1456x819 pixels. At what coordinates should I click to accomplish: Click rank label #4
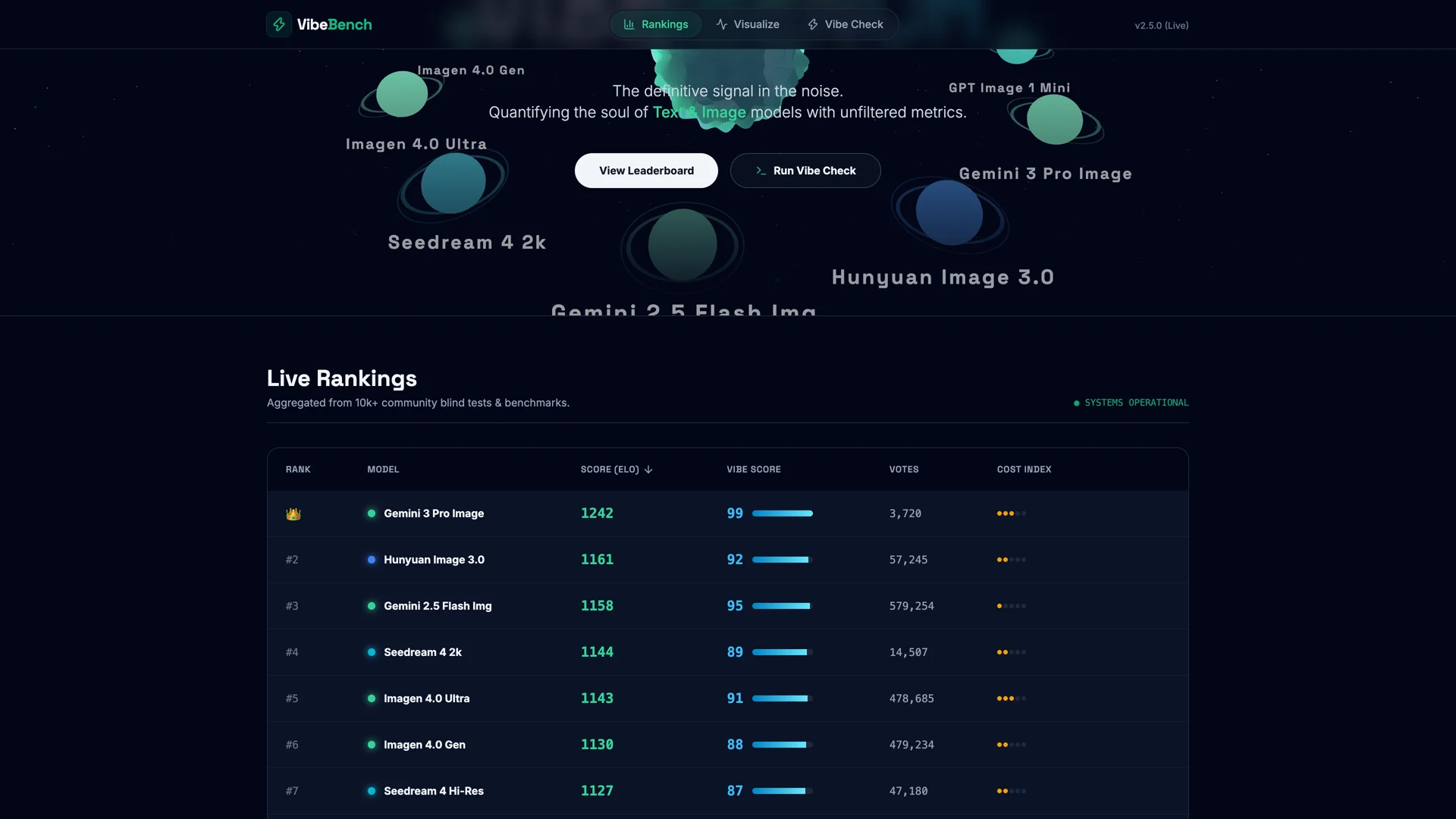coord(292,652)
